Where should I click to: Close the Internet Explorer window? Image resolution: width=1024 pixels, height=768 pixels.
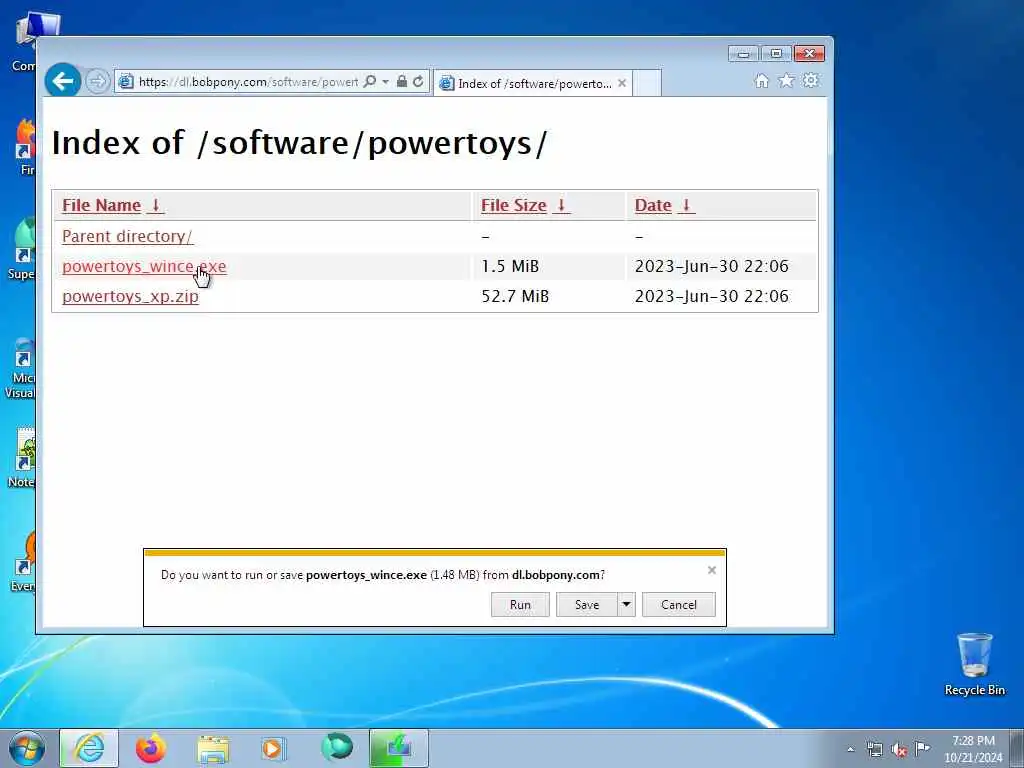click(x=809, y=54)
